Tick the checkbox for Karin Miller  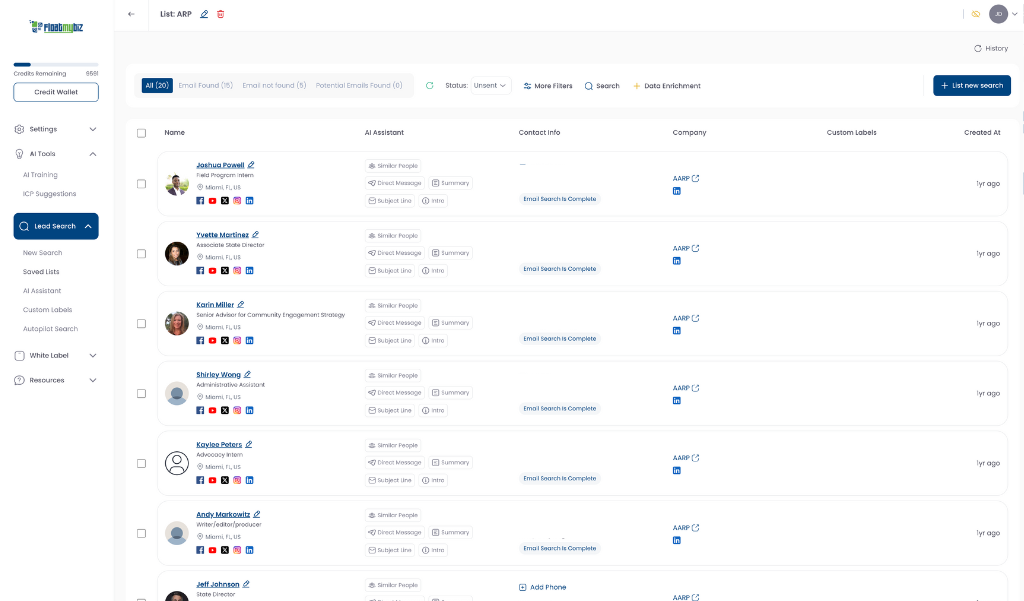click(141, 324)
